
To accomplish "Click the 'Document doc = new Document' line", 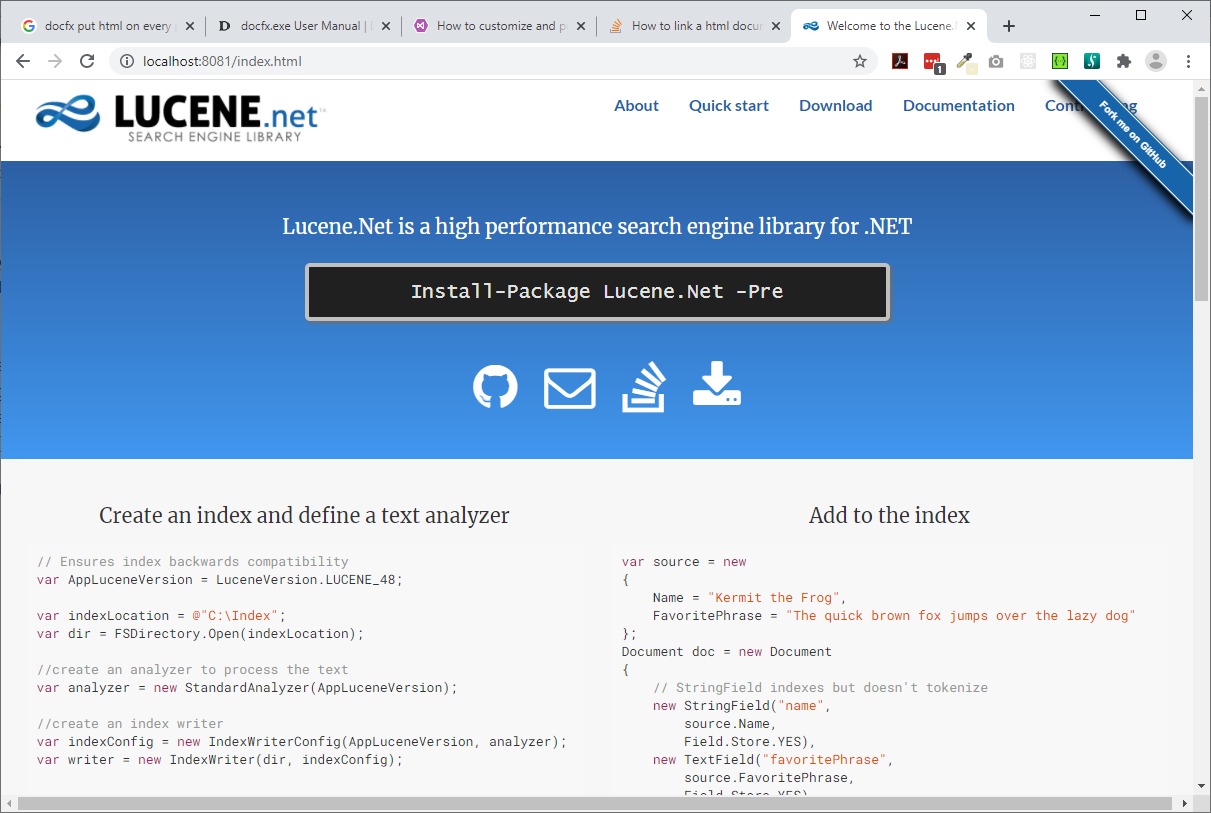I will pos(727,652).
